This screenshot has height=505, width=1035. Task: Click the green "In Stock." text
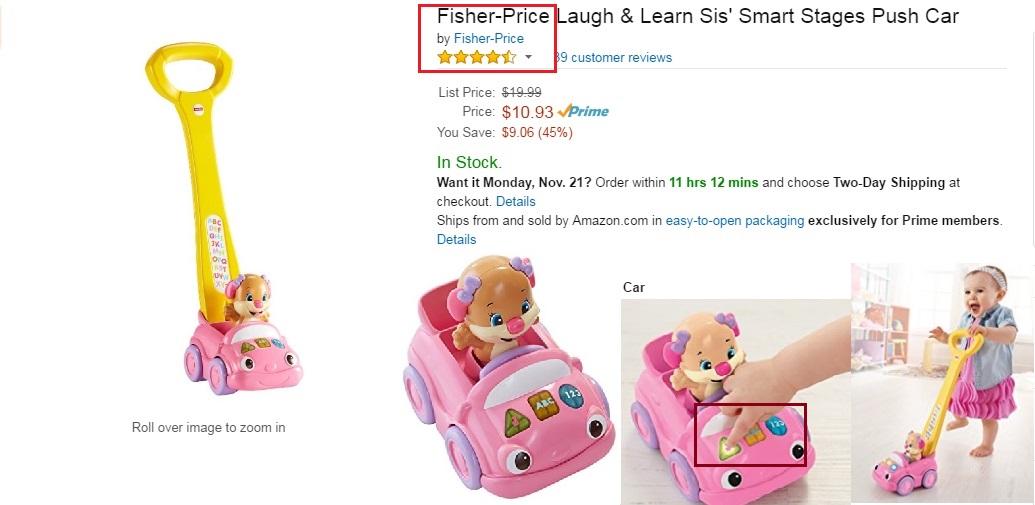pyautogui.click(x=469, y=162)
